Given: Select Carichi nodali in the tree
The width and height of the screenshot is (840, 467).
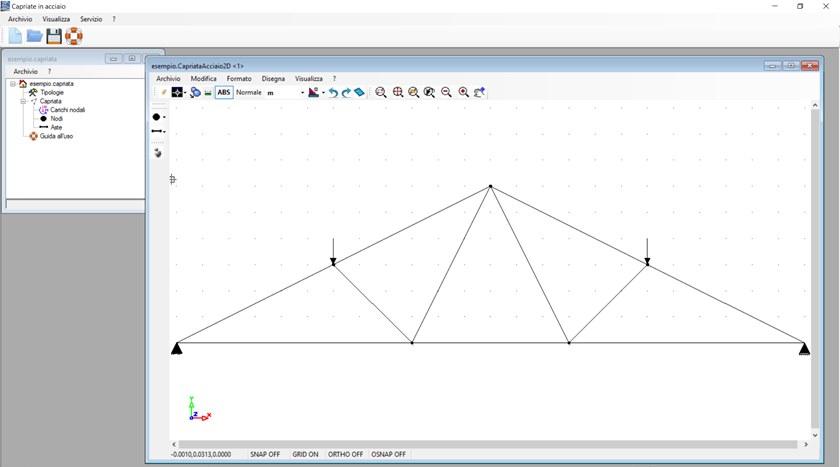Looking at the screenshot, I should pyautogui.click(x=68, y=110).
